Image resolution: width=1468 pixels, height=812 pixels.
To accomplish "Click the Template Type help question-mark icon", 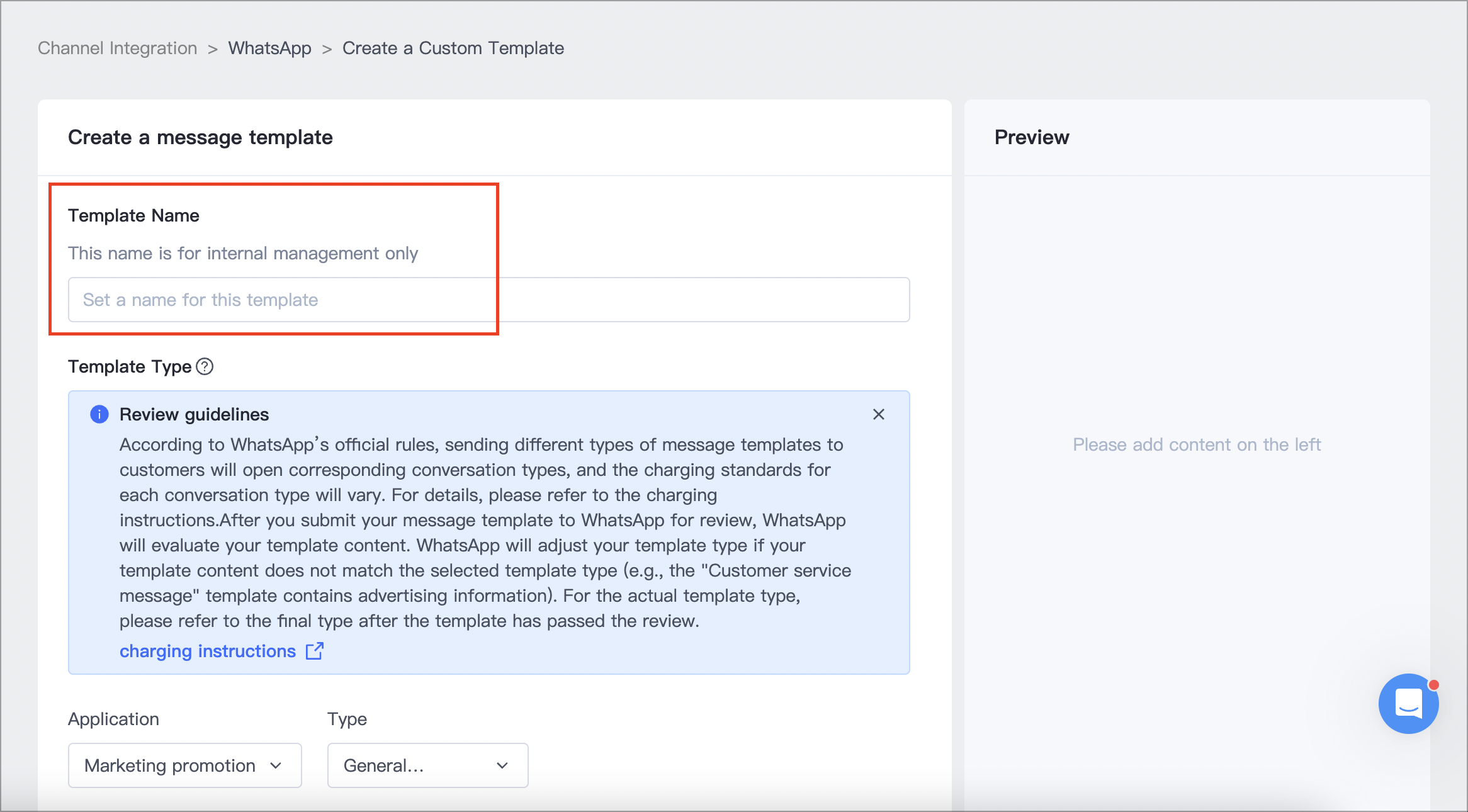I will tap(205, 366).
